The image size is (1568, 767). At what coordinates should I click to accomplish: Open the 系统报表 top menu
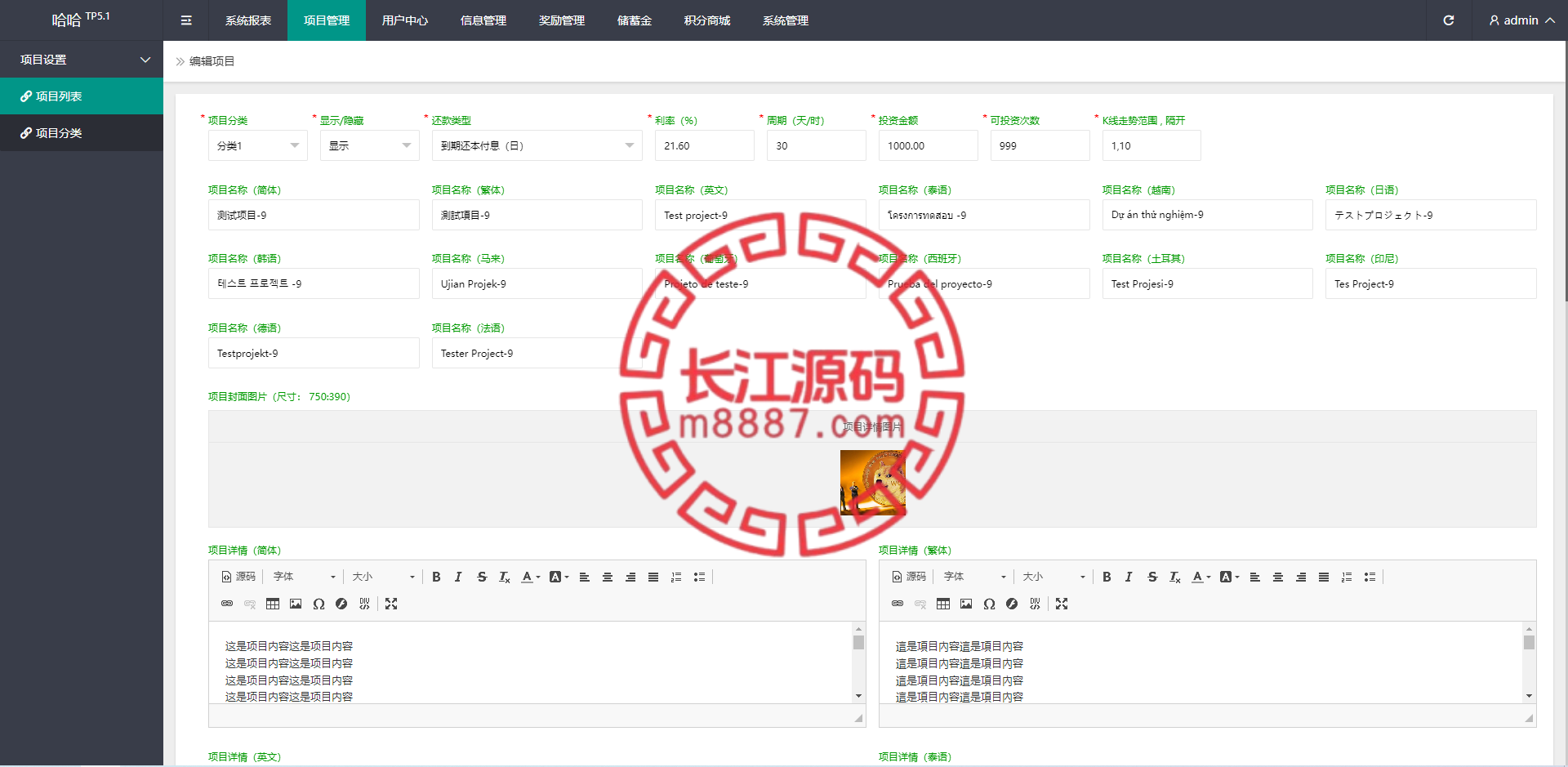[x=248, y=20]
